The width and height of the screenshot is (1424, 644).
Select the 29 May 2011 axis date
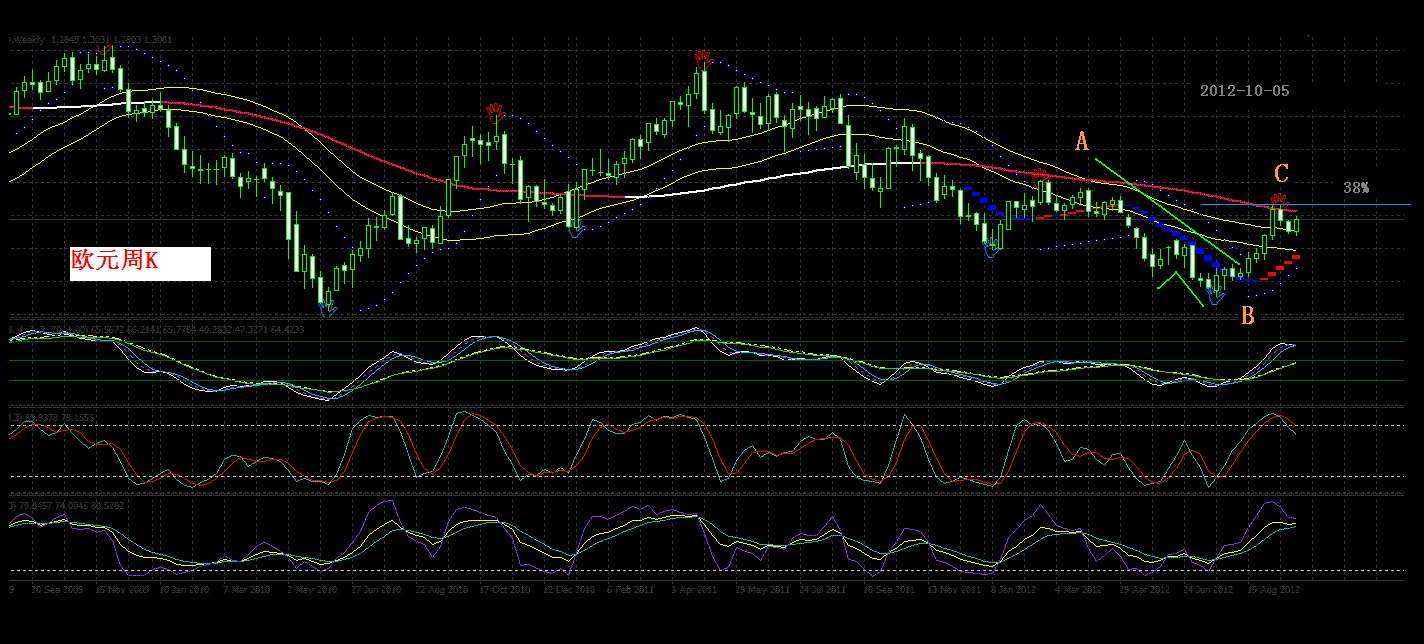pyautogui.click(x=761, y=590)
